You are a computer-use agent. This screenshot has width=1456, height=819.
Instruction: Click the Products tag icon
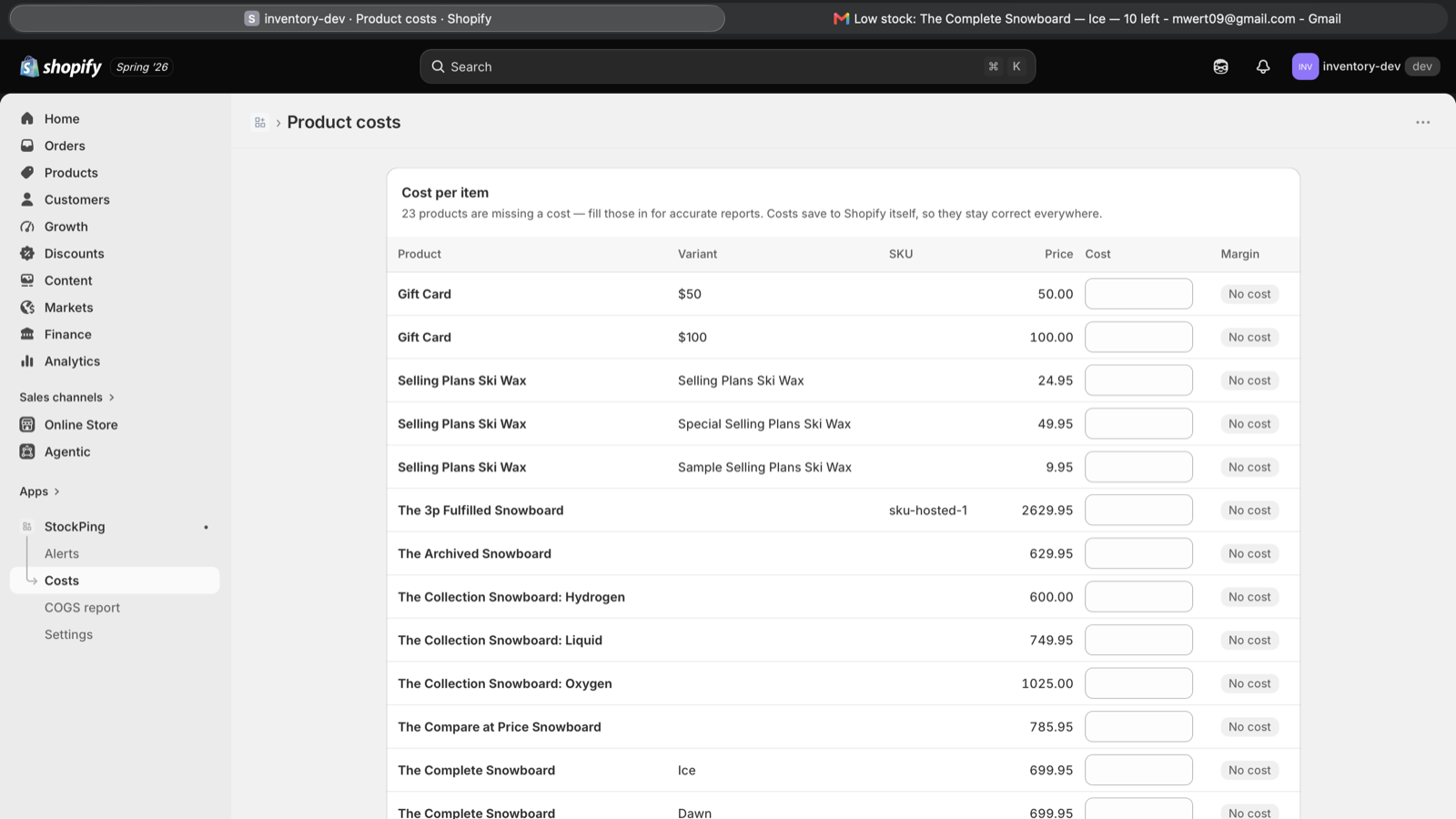tap(27, 173)
